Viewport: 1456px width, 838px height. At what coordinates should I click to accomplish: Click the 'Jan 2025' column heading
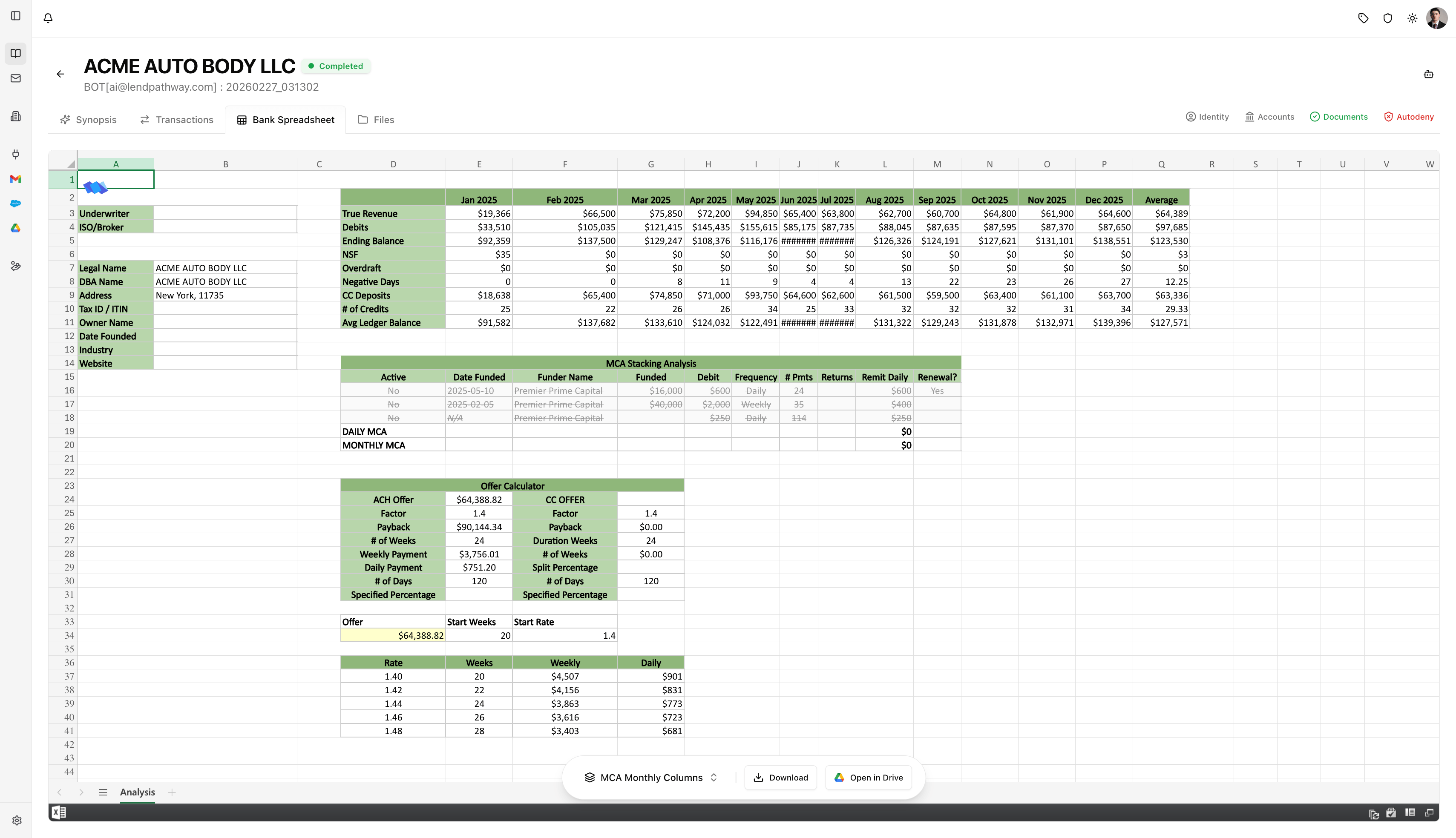click(x=479, y=200)
